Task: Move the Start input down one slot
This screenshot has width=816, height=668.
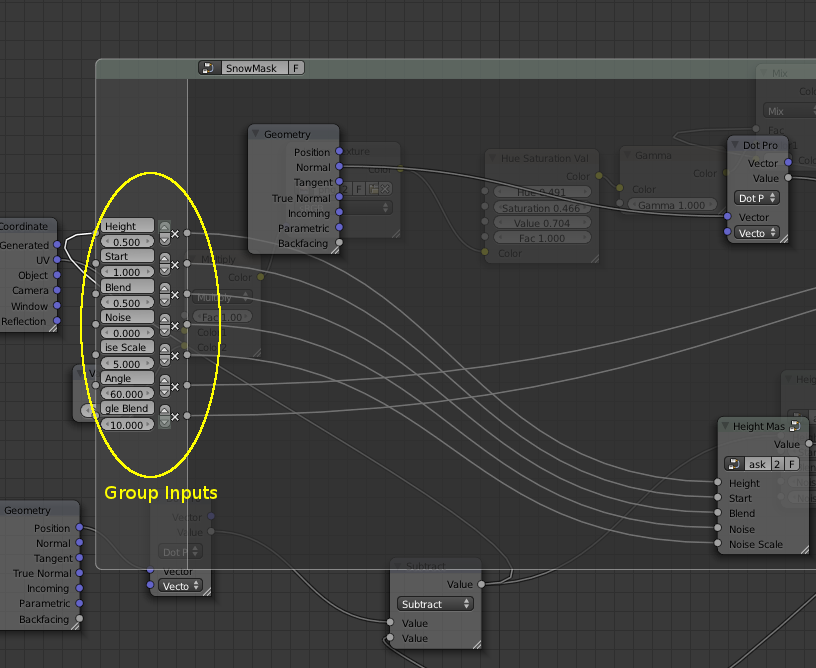Action: click(x=164, y=270)
